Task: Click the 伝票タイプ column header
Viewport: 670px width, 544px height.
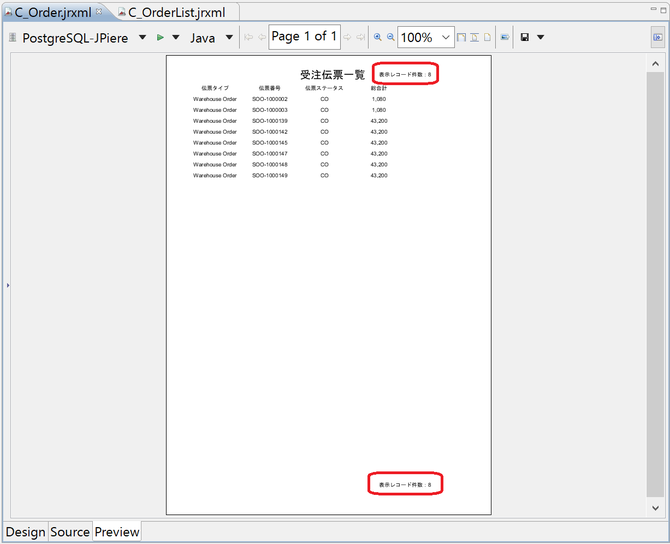Action: click(x=215, y=88)
